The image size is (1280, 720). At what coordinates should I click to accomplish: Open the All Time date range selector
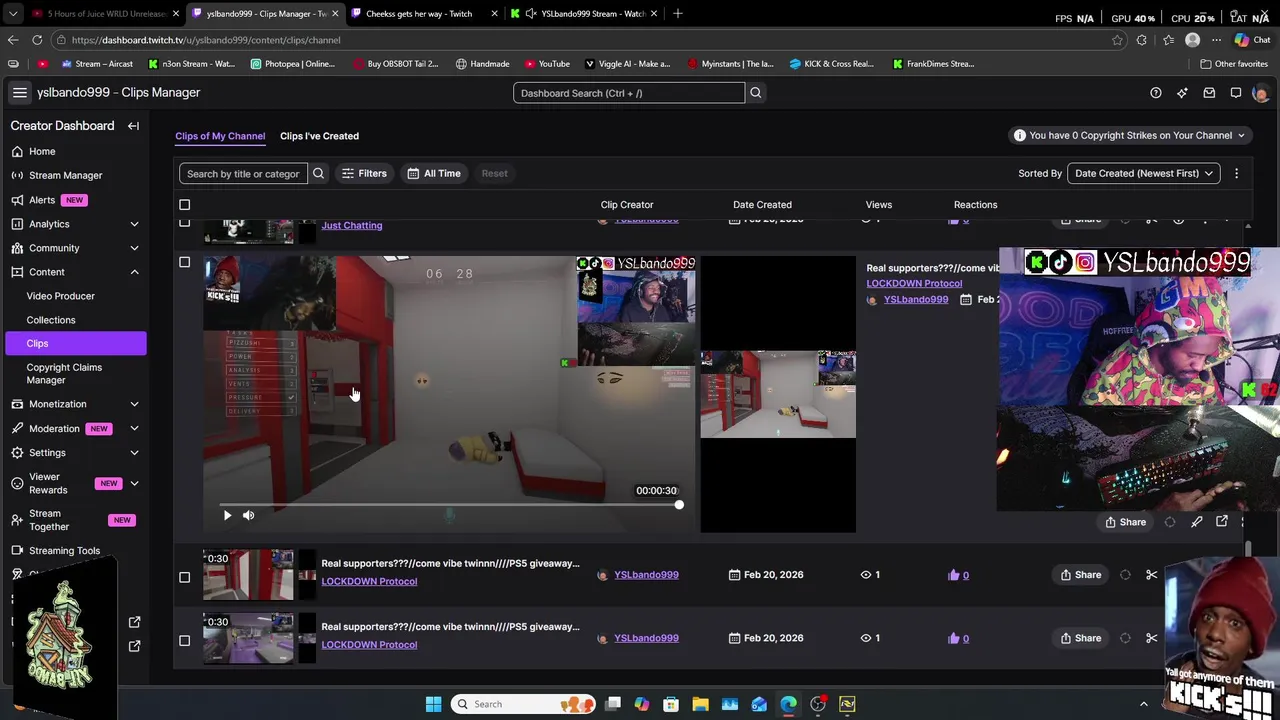pyautogui.click(x=433, y=173)
